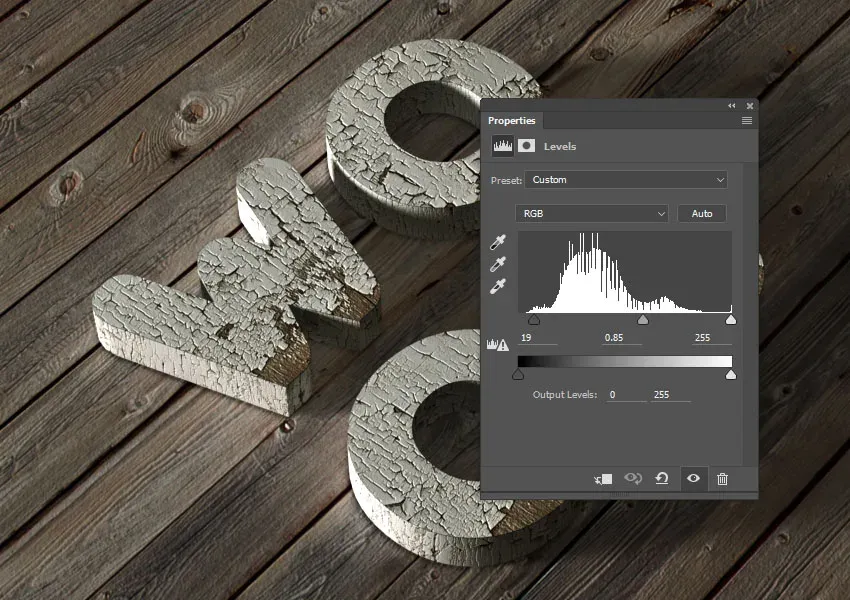This screenshot has width=850, height=600.
Task: Open the Preset dropdown showing Custom
Action: click(x=626, y=180)
